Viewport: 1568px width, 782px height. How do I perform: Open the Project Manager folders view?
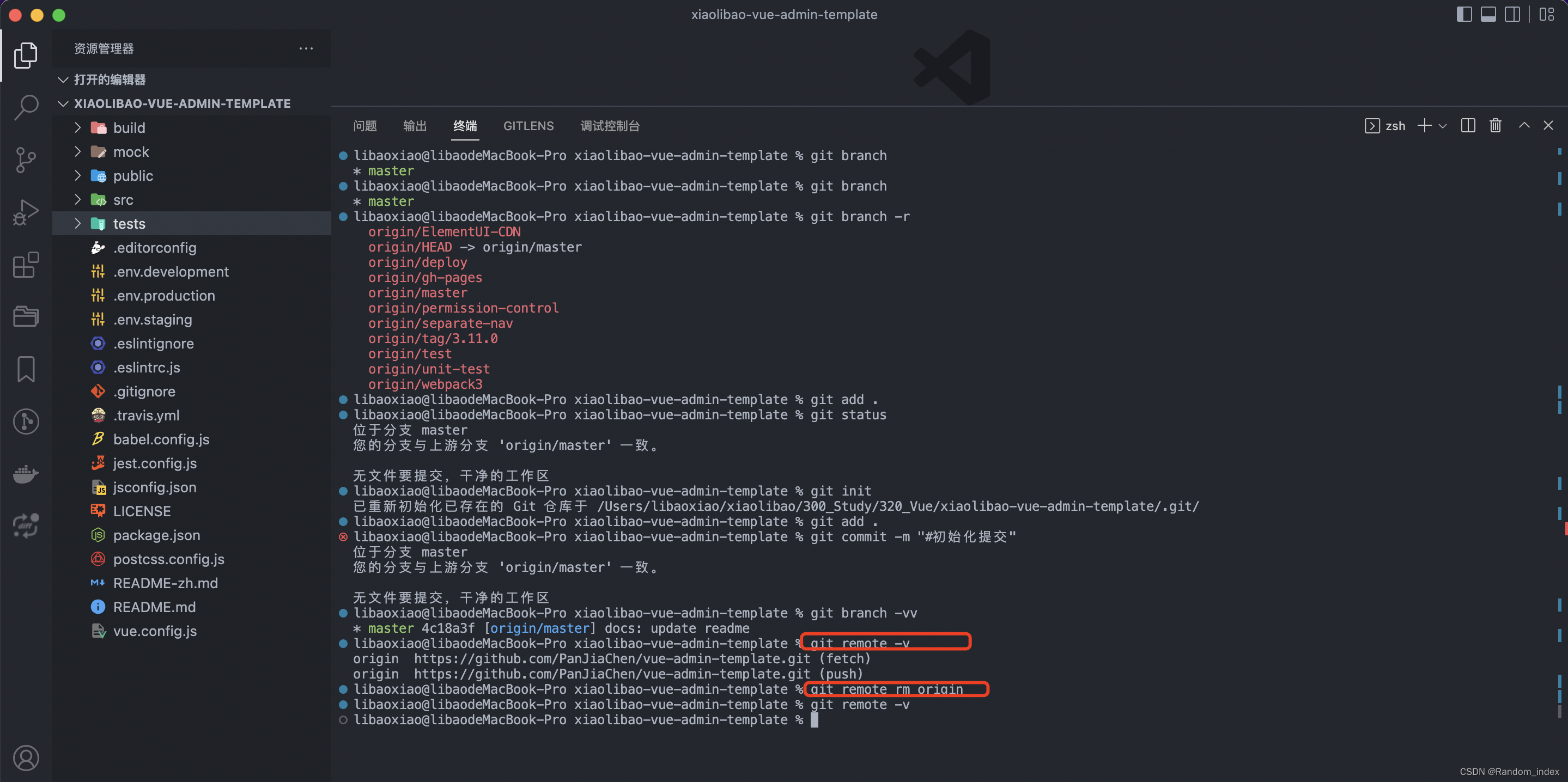tap(26, 316)
